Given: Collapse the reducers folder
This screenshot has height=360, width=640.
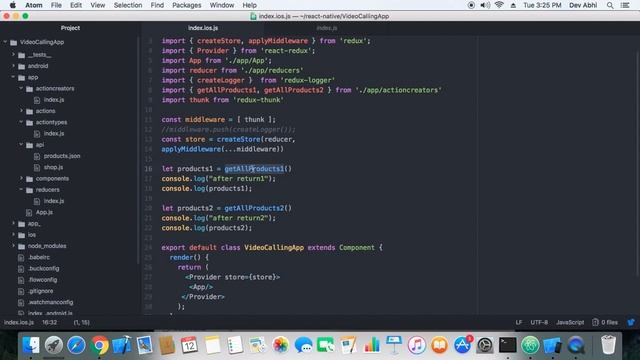Looking at the screenshot, I should click(x=21, y=190).
